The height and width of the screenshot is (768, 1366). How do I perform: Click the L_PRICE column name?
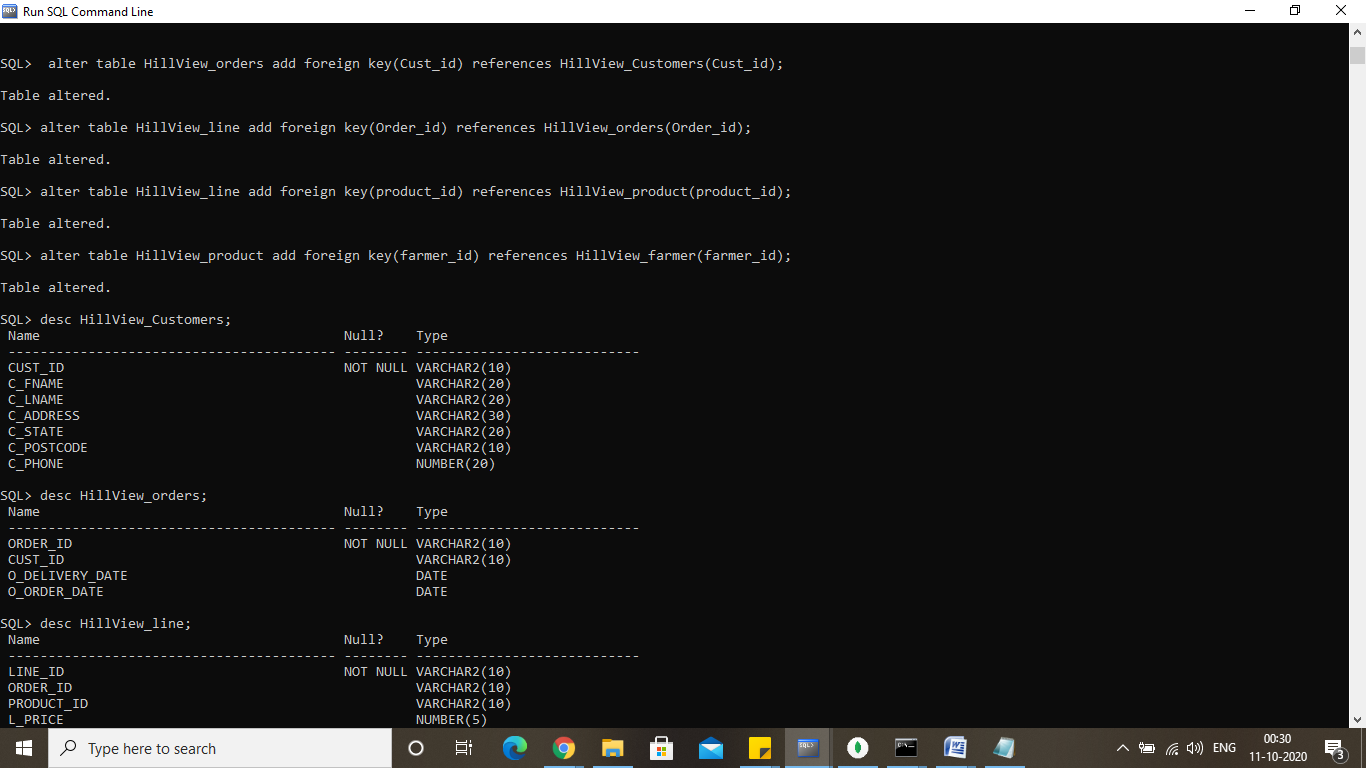coord(36,720)
